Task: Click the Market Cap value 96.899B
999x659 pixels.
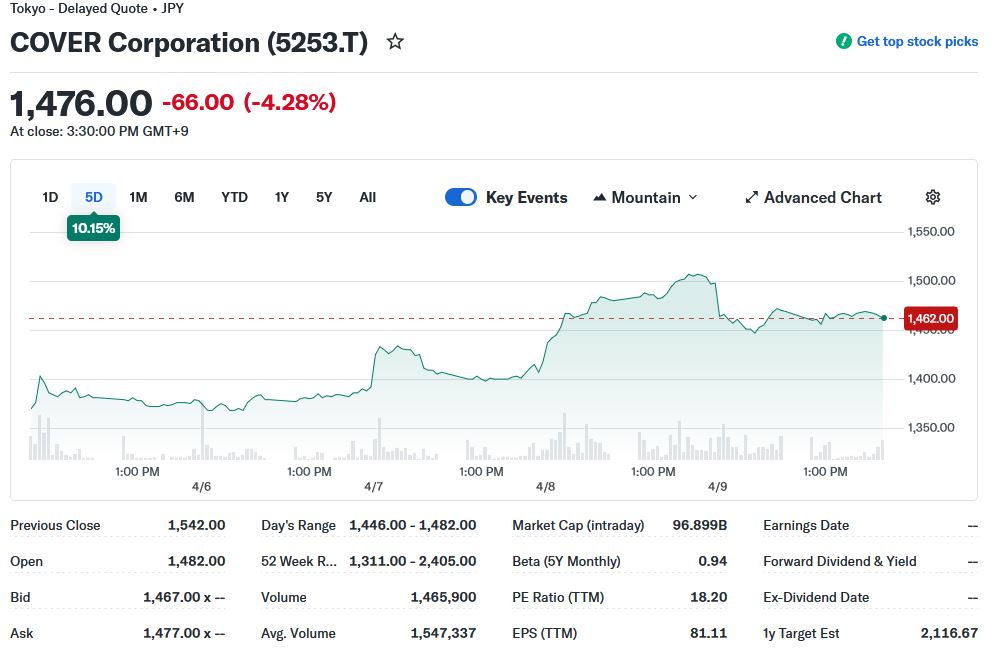Action: coord(700,526)
